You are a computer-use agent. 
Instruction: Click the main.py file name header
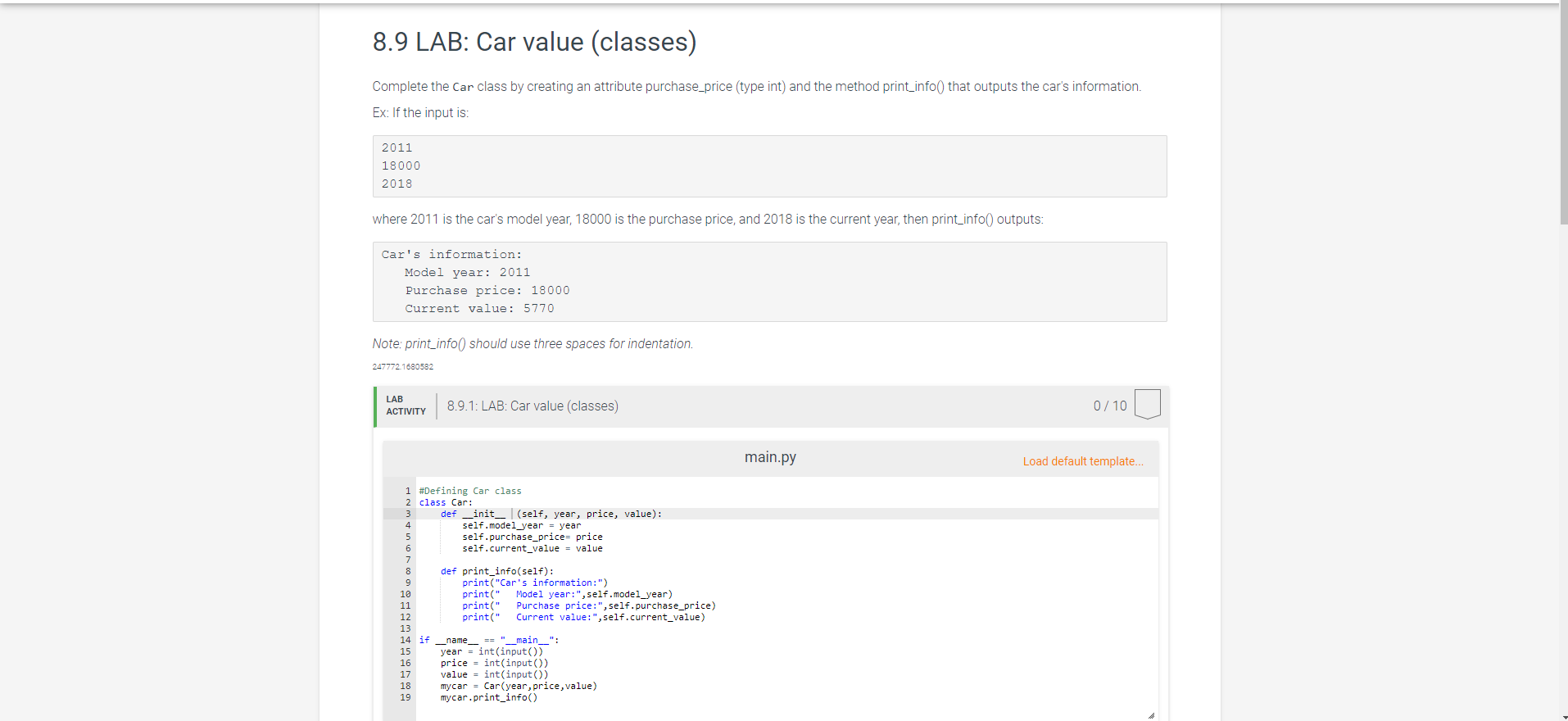[770, 457]
